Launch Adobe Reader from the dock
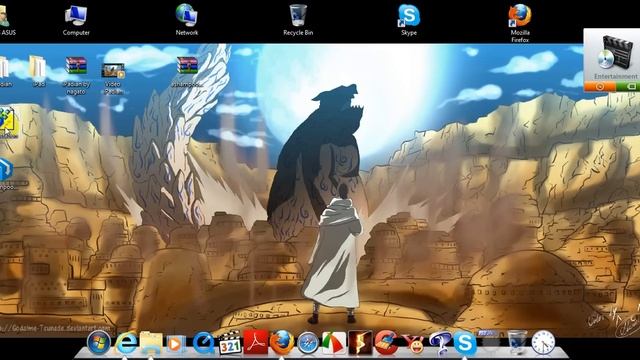This screenshot has height=360, width=640. [256, 342]
